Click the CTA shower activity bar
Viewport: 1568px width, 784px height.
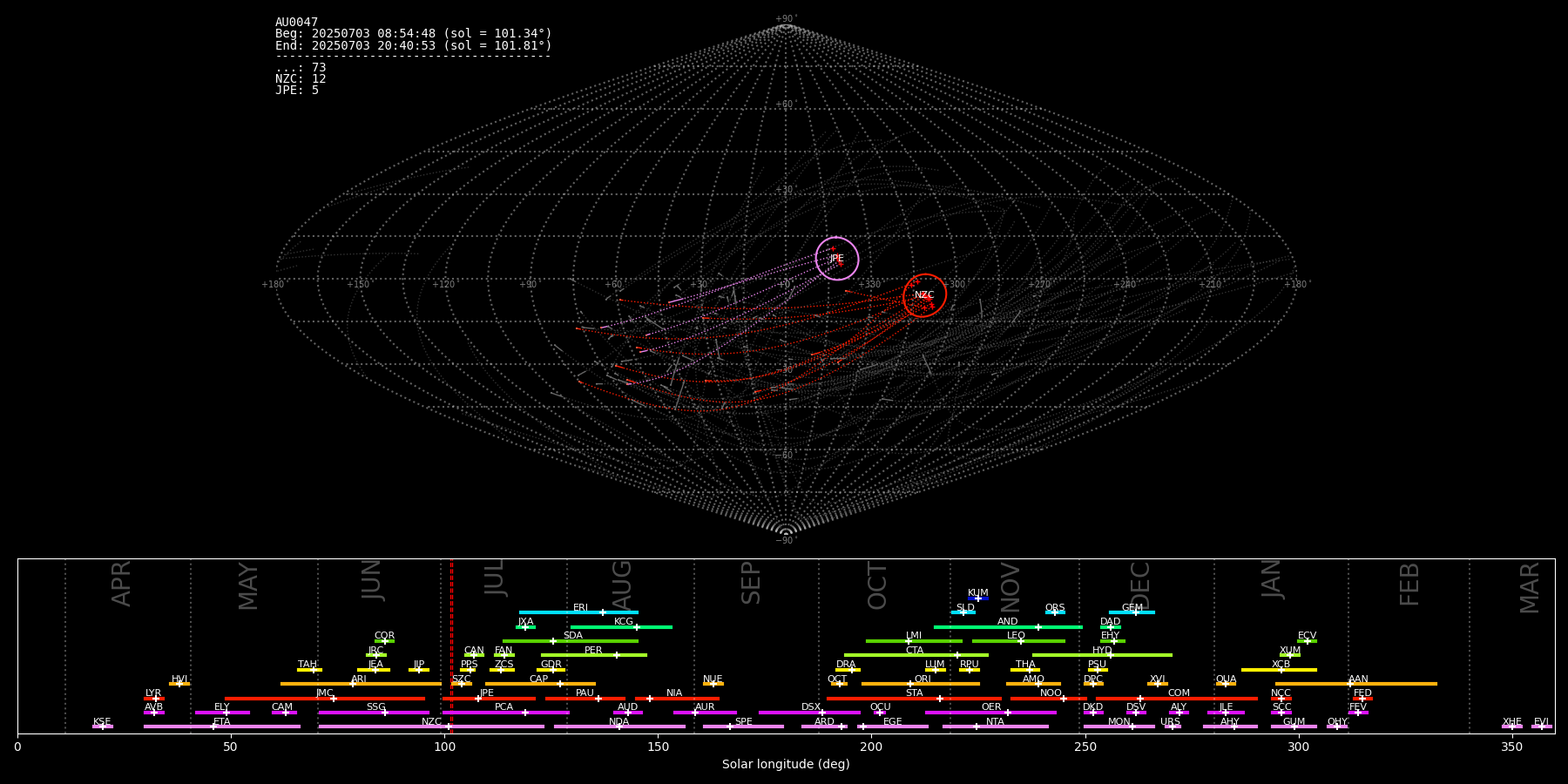916,655
